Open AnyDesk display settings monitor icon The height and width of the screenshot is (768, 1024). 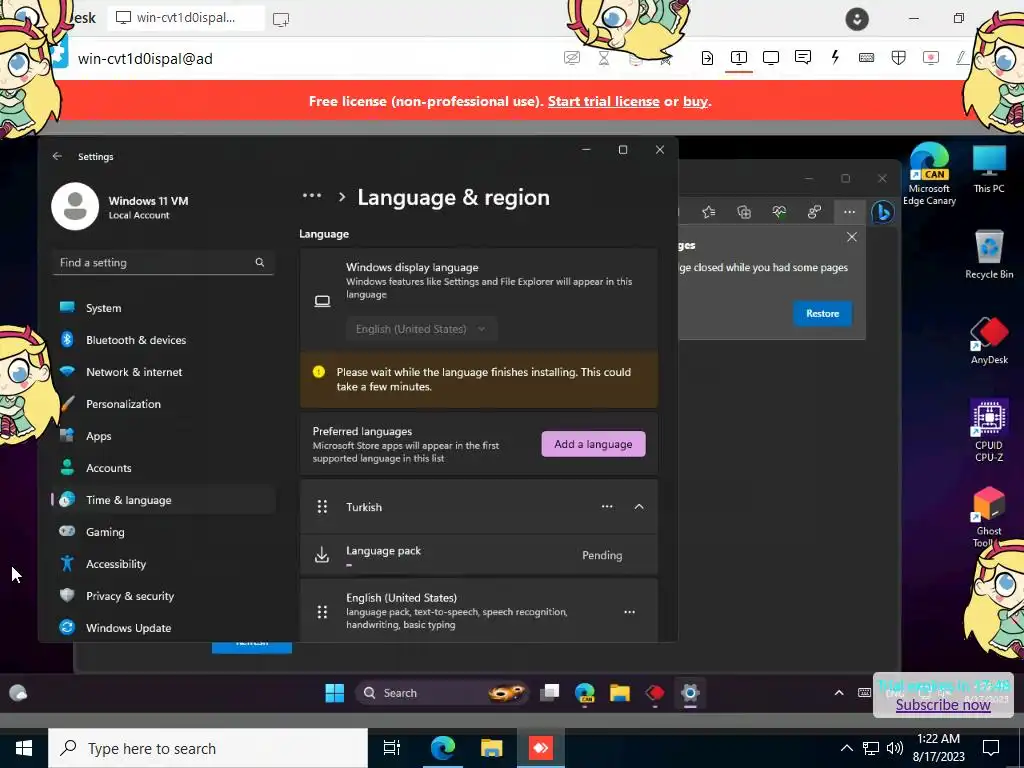[771, 57]
